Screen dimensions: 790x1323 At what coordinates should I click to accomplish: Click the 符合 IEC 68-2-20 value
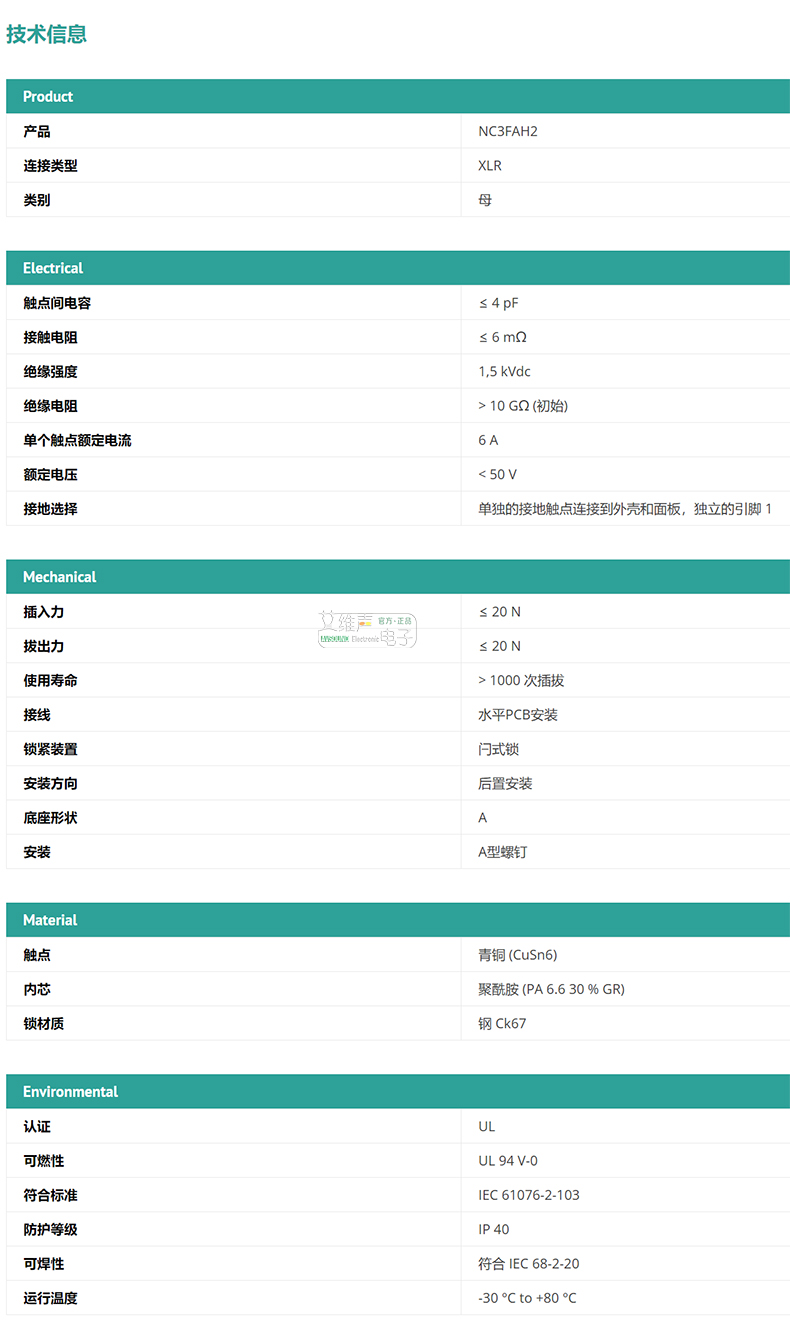click(x=529, y=1264)
